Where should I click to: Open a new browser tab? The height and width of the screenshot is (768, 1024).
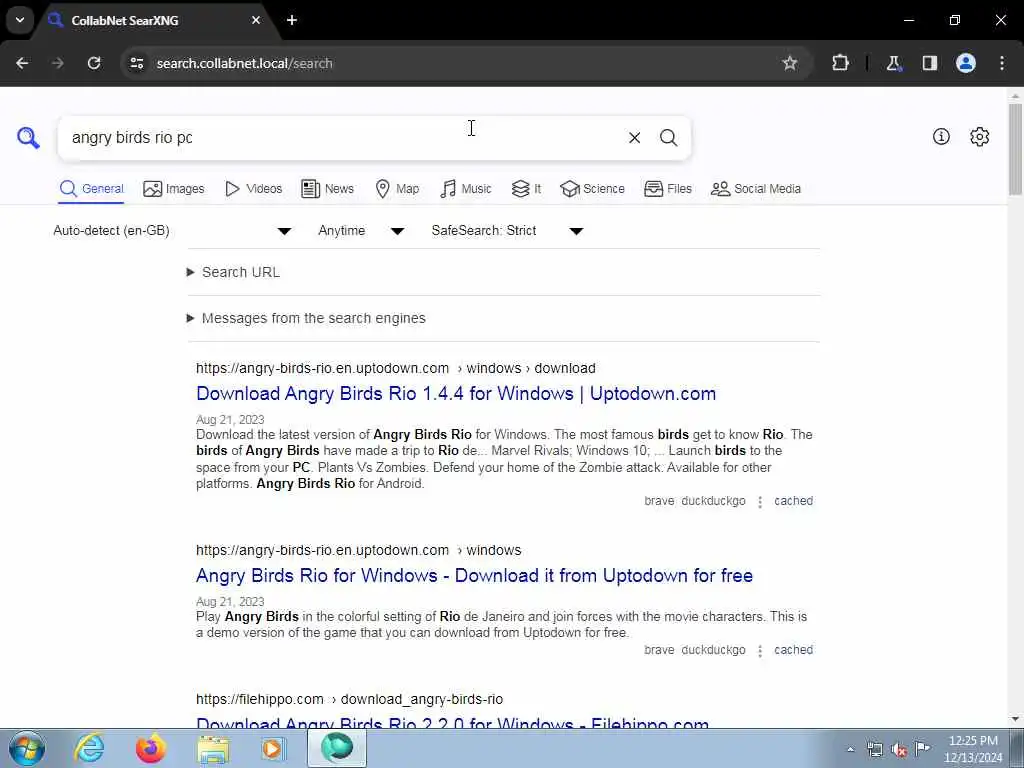click(292, 20)
